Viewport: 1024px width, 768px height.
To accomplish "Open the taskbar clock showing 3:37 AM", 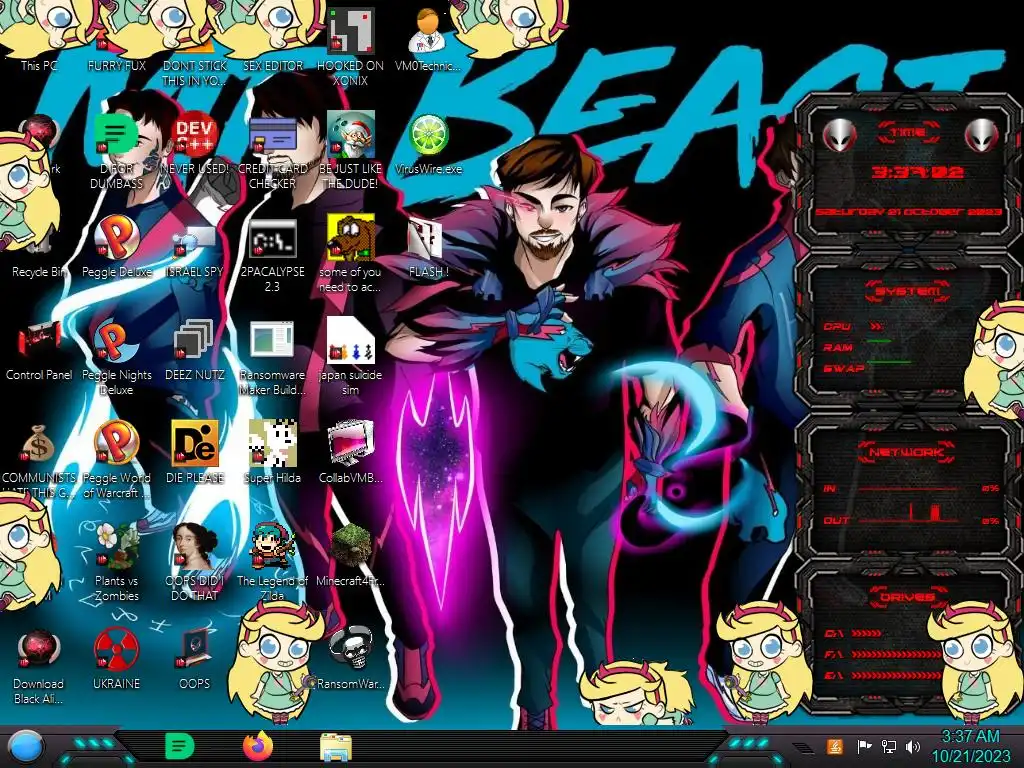I will (970, 746).
